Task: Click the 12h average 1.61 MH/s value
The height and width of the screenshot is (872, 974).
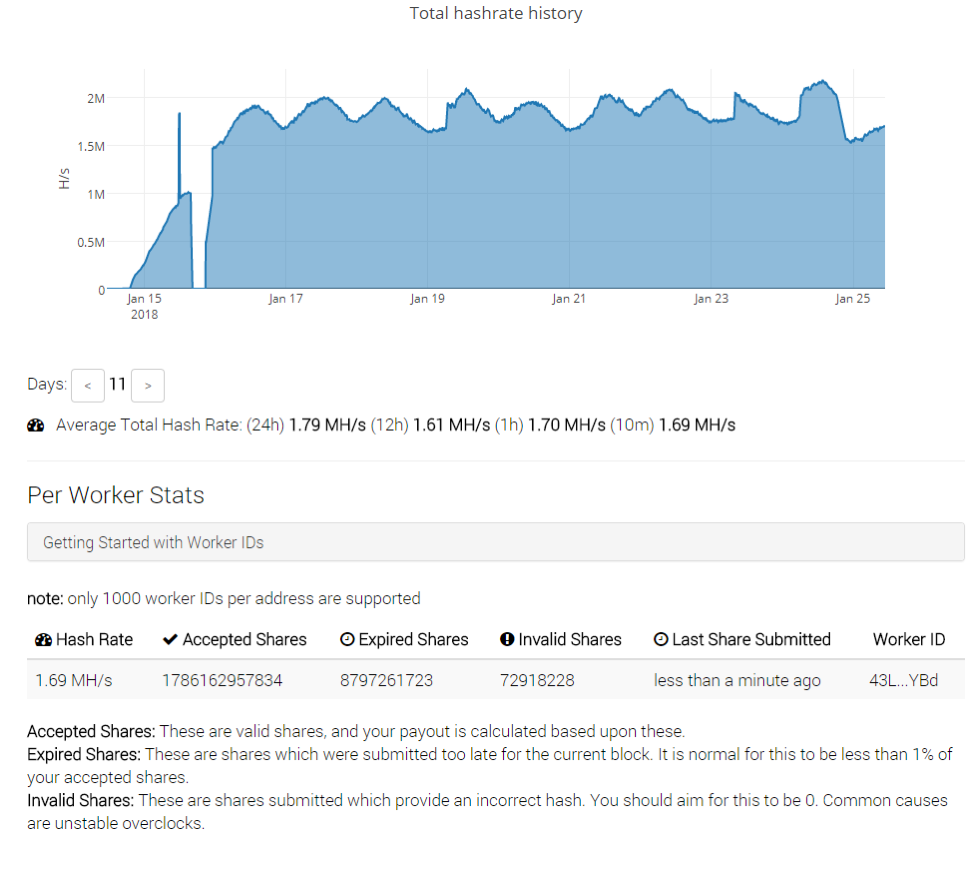Action: pos(452,425)
